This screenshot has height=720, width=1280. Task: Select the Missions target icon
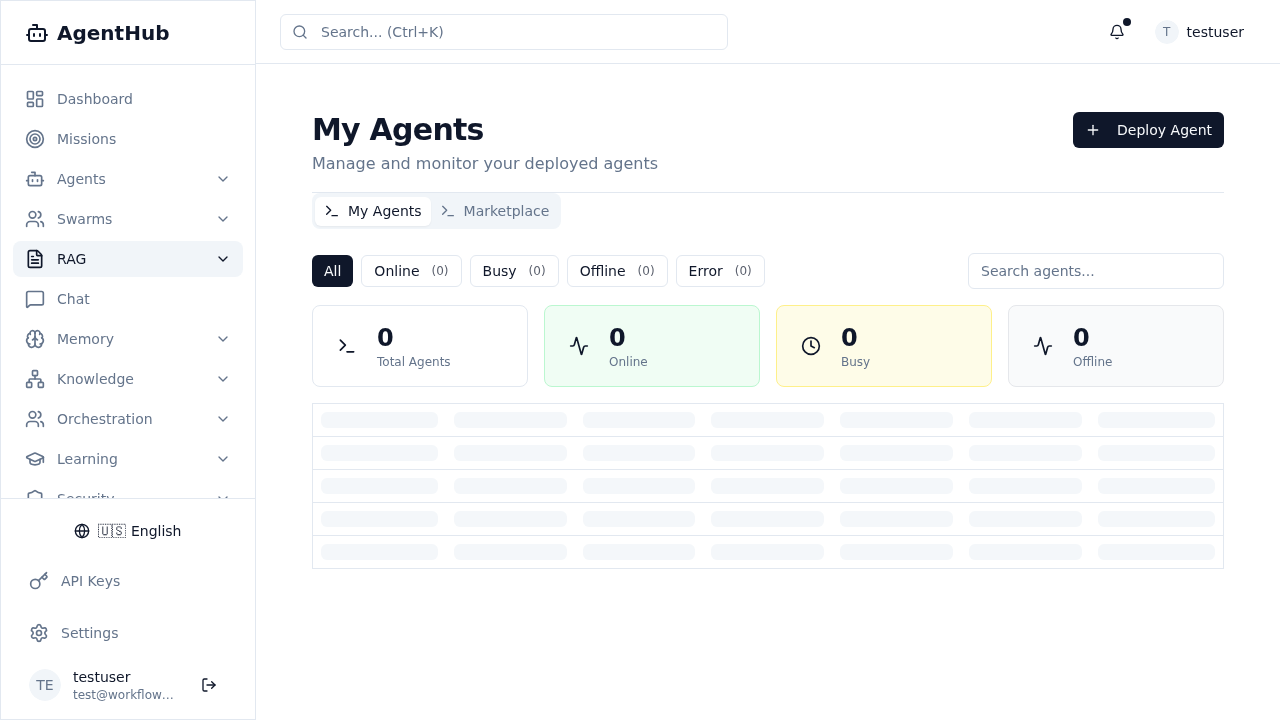tap(35, 139)
